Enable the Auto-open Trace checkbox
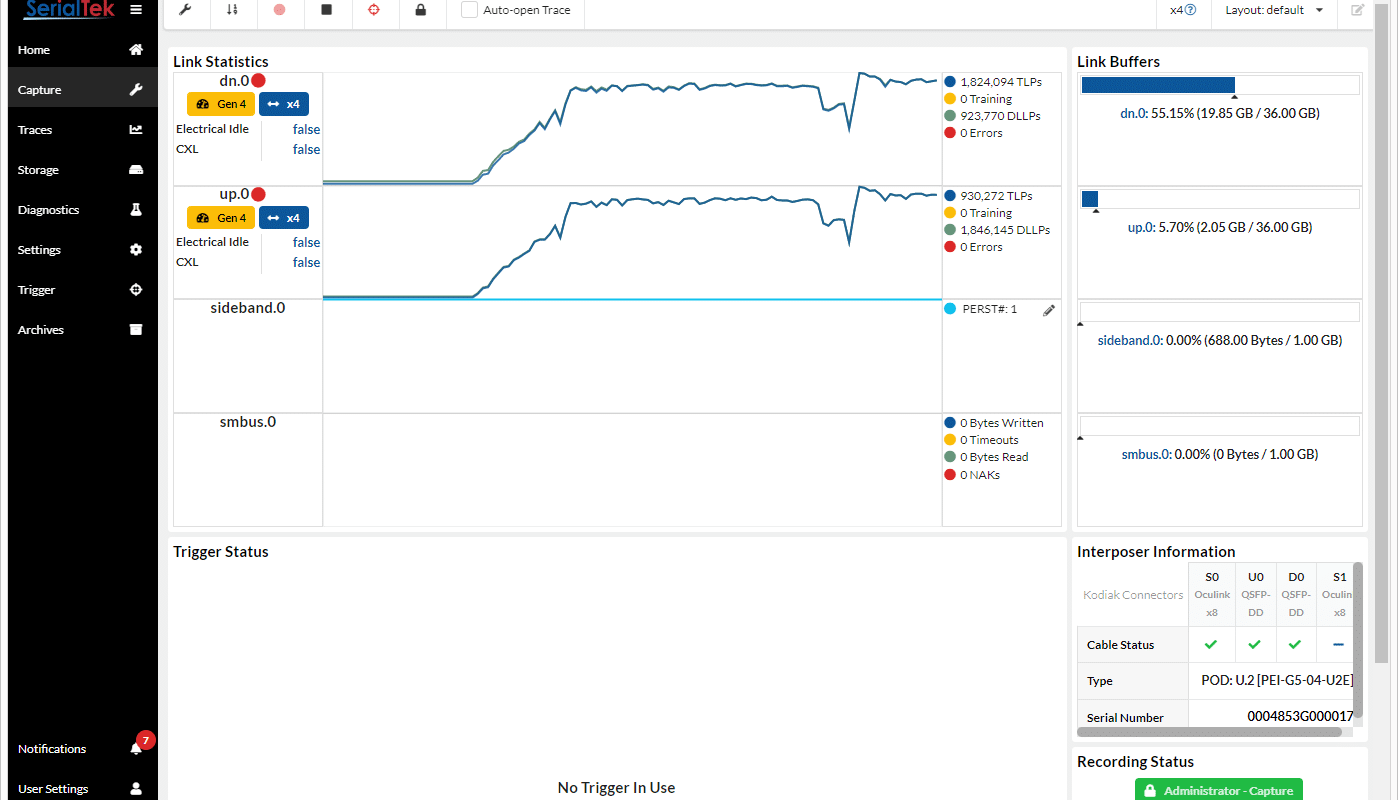 coord(469,10)
